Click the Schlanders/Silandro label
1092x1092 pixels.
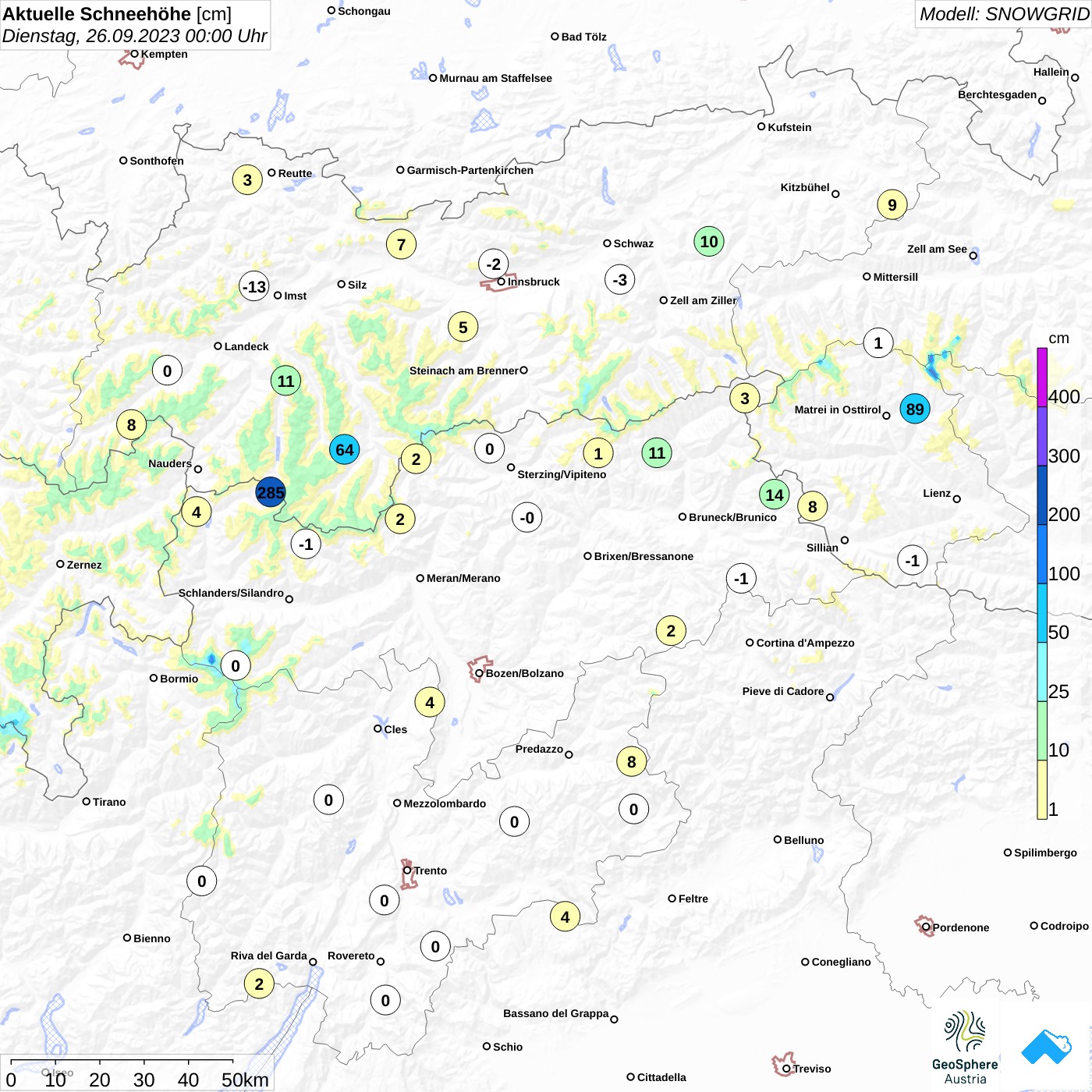coord(231,593)
